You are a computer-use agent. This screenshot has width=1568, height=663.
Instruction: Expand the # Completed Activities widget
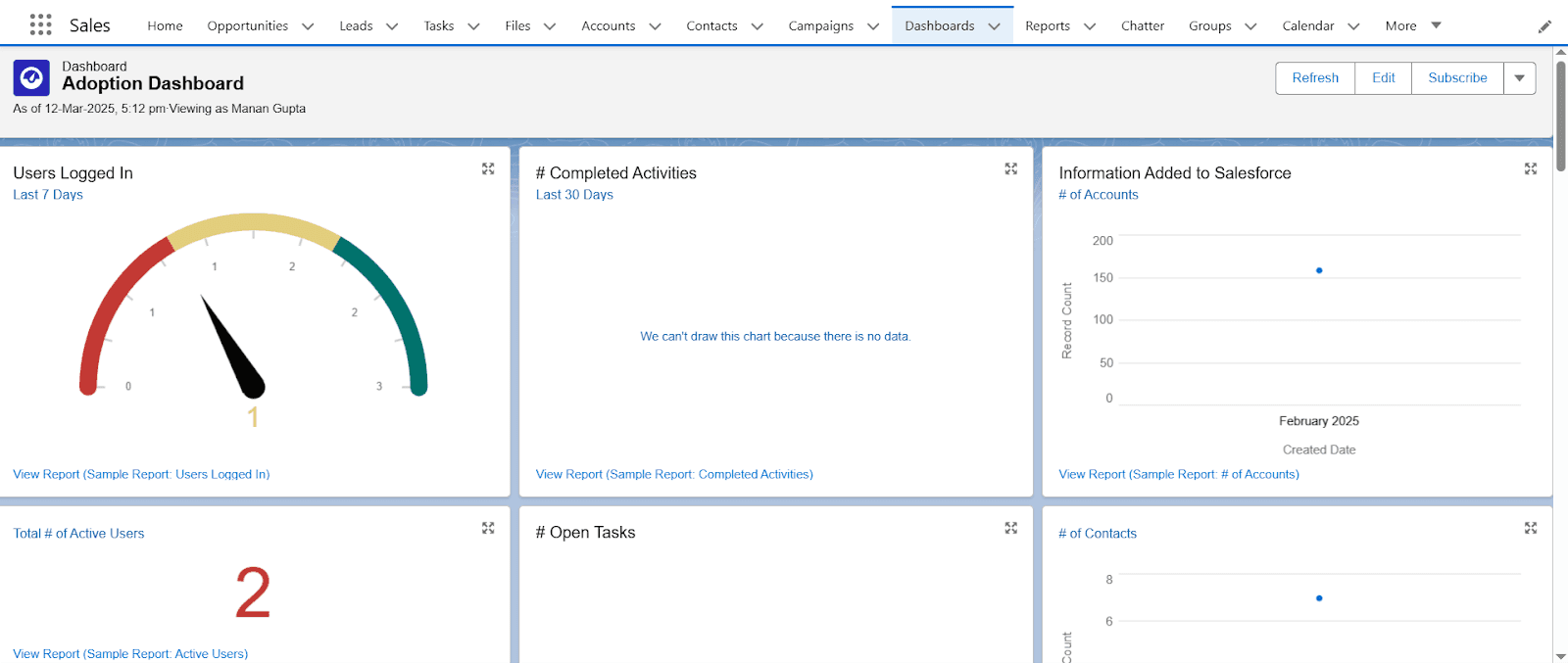(x=1011, y=169)
